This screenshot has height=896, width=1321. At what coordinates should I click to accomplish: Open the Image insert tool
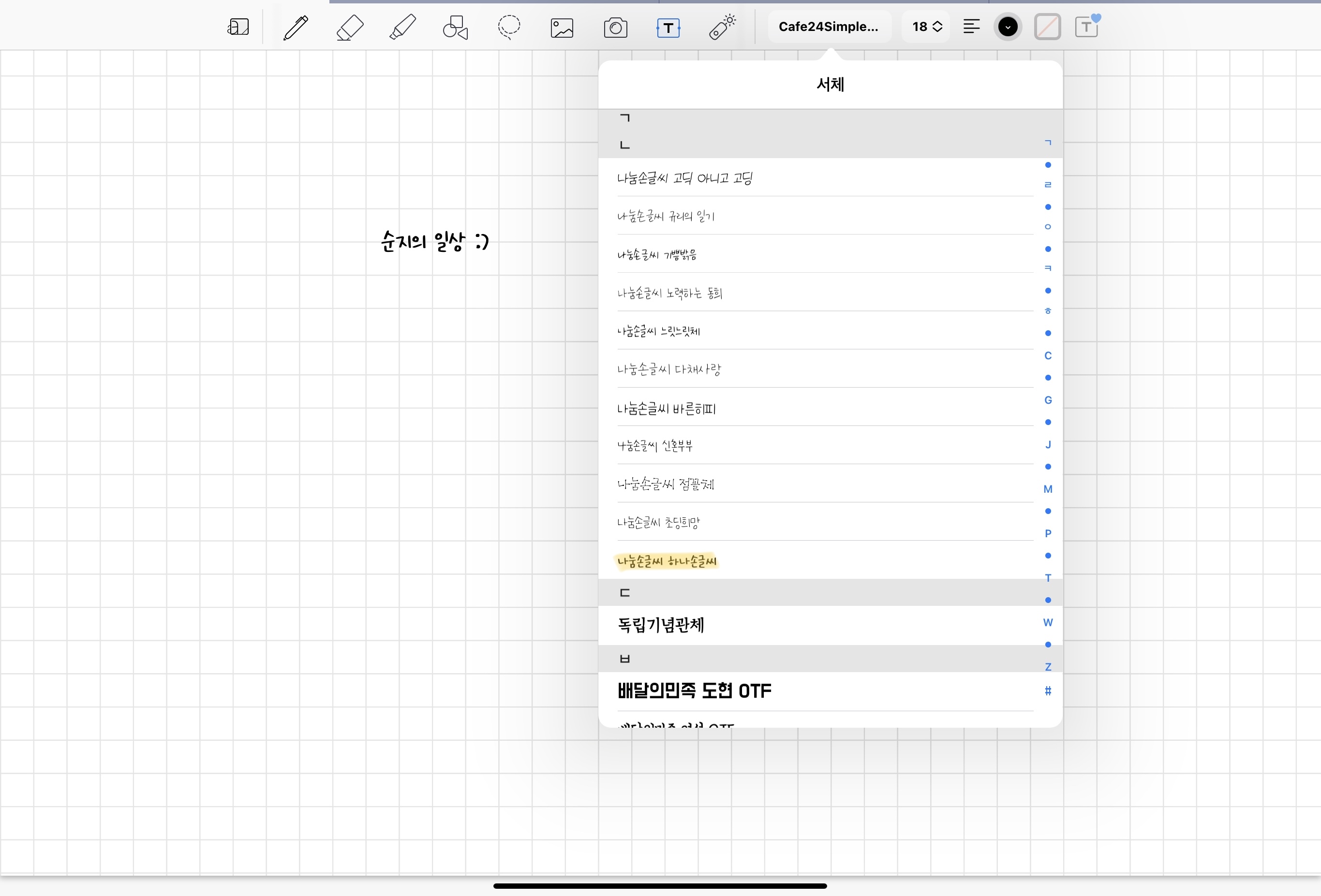pyautogui.click(x=562, y=27)
